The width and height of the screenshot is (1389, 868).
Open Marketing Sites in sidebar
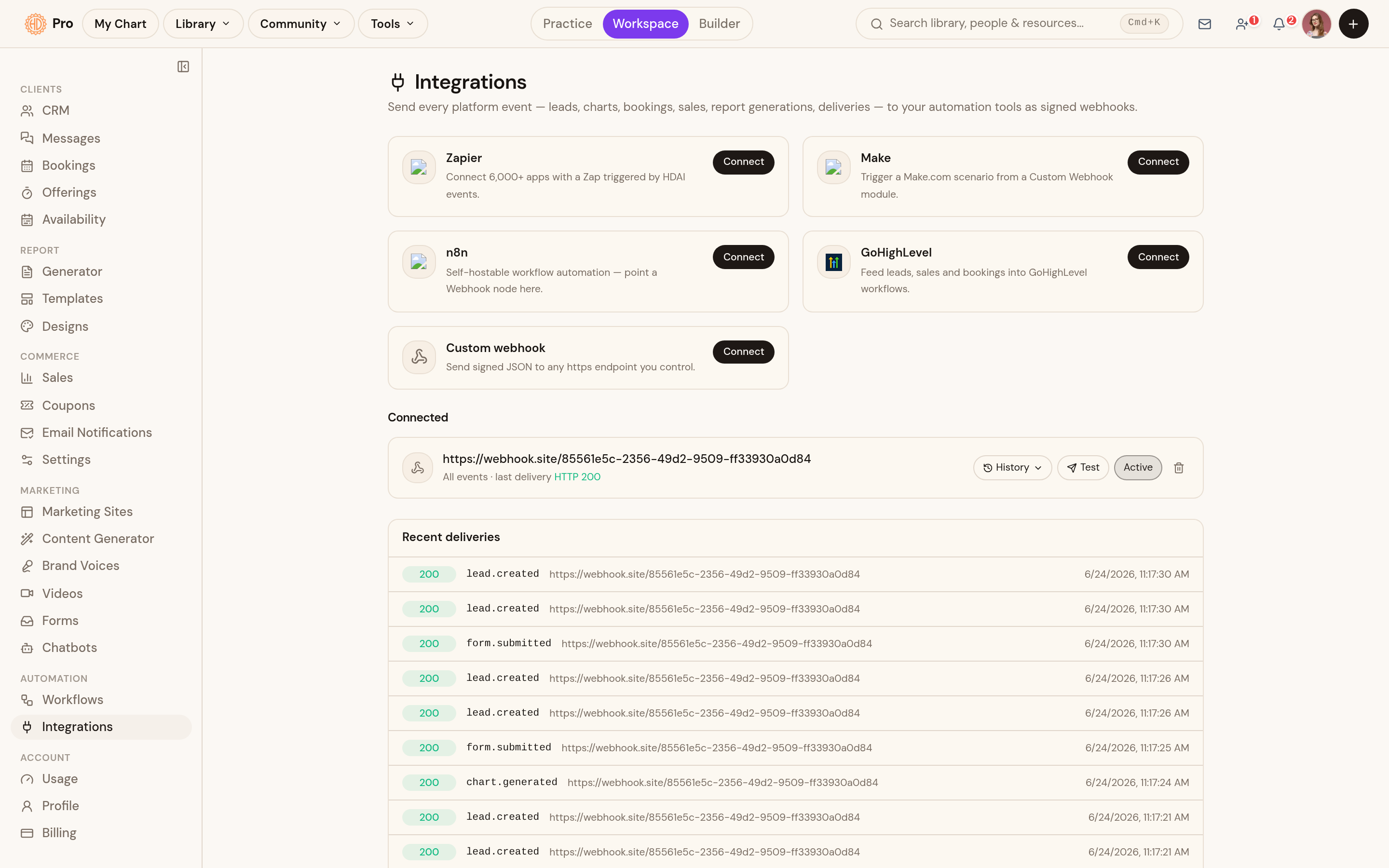(x=101, y=512)
